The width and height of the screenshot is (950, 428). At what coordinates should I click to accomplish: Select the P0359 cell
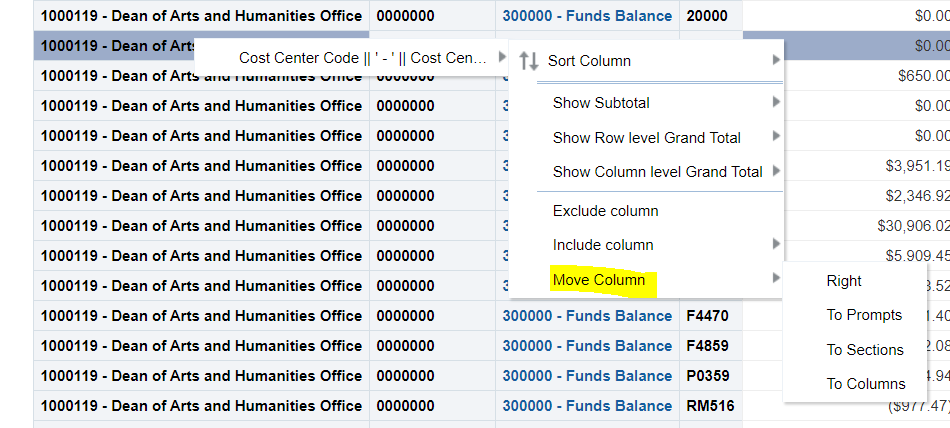point(708,376)
